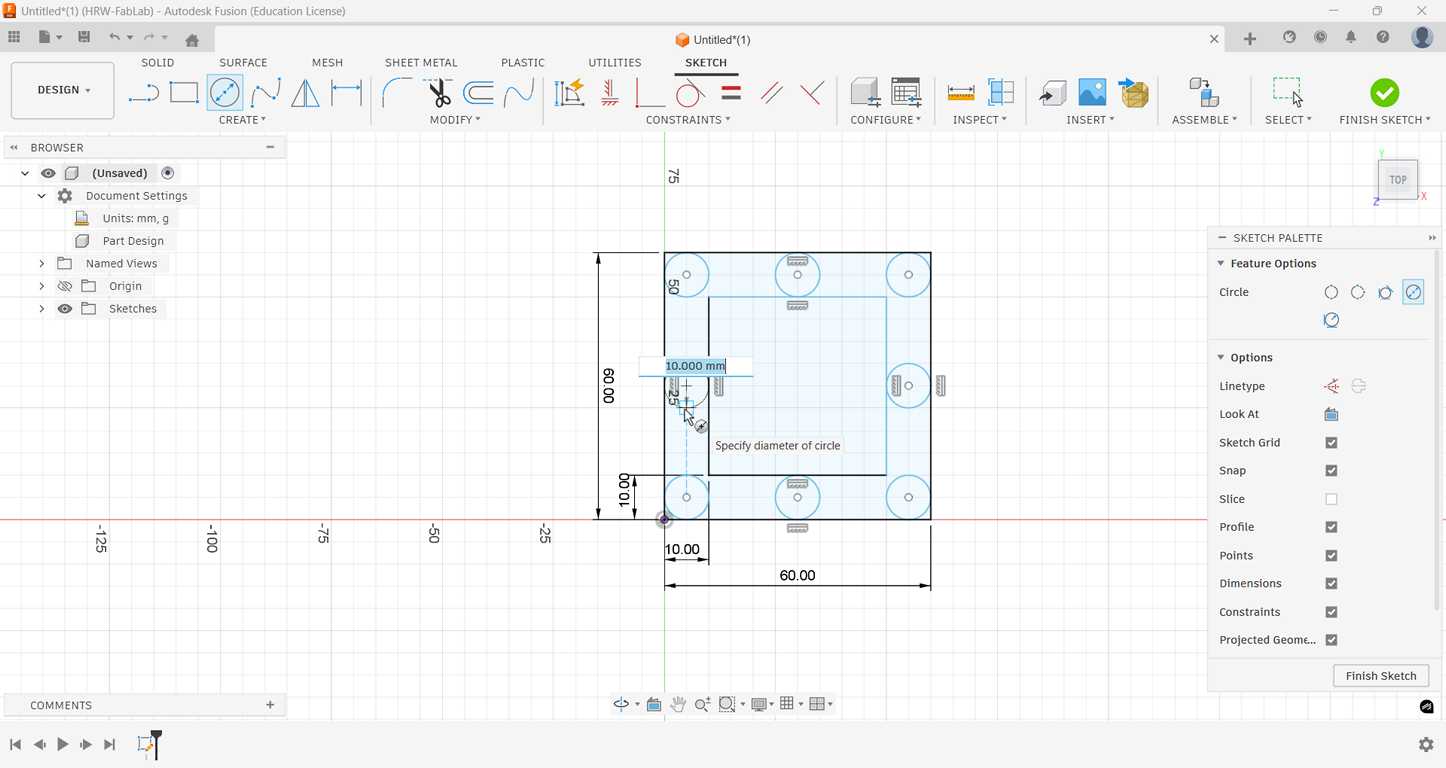Activate the 2-point Circle tool in toolbar
Screen dimensions: 1446x768
pos(225,93)
